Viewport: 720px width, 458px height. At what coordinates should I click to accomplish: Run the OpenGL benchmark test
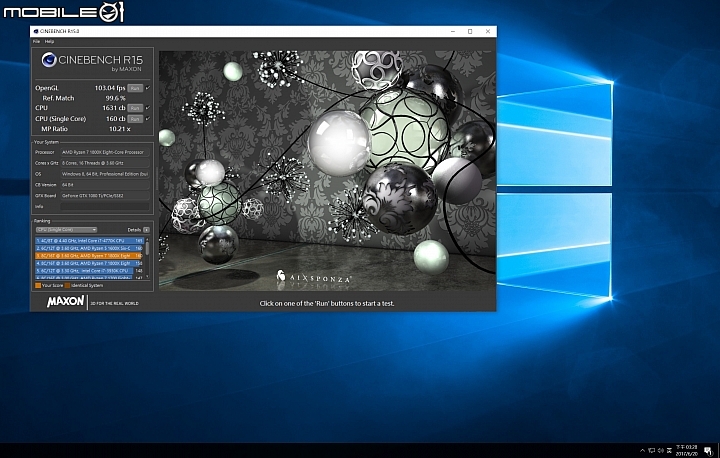pos(135,88)
